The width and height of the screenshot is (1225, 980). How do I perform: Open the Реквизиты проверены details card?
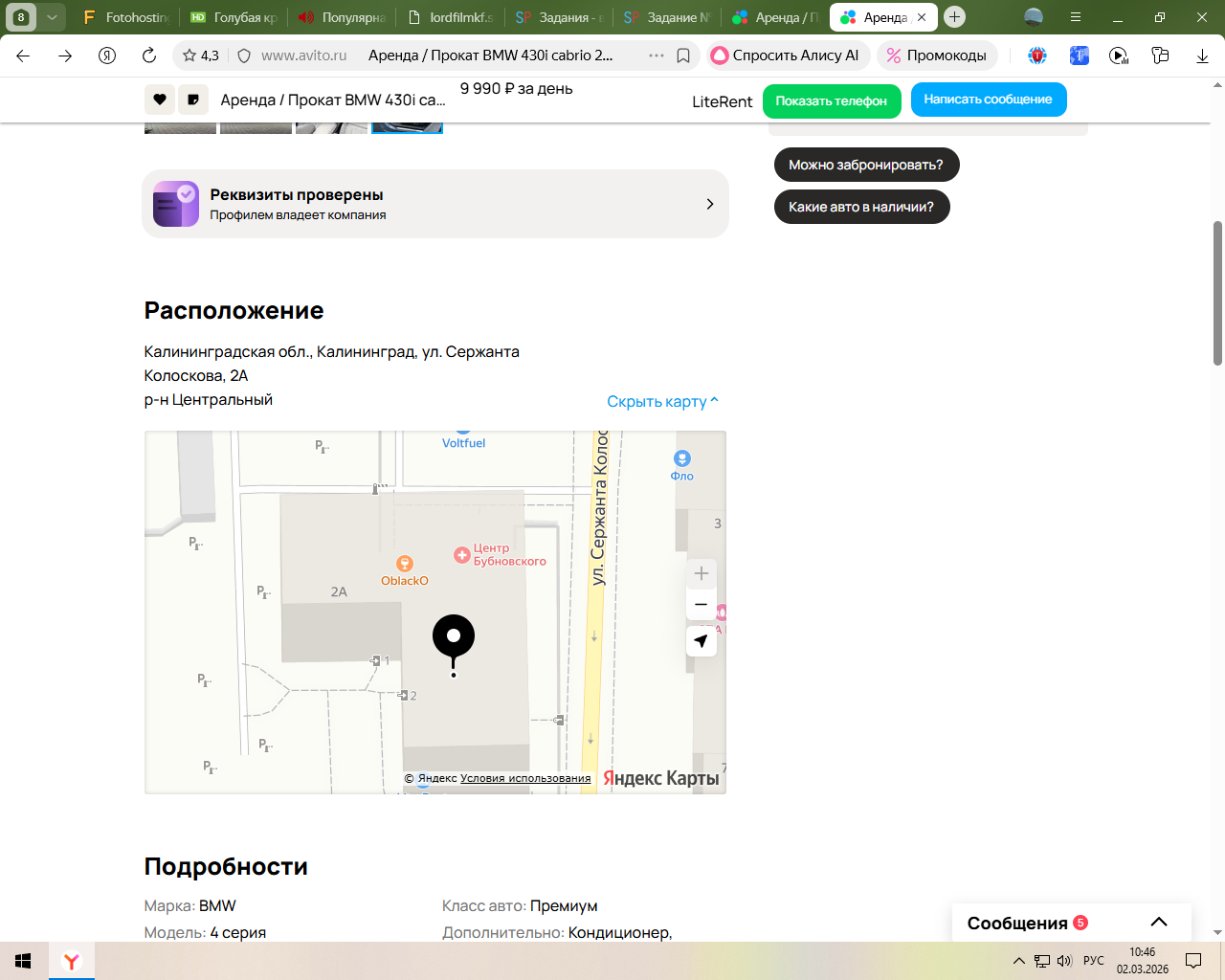[x=435, y=204]
